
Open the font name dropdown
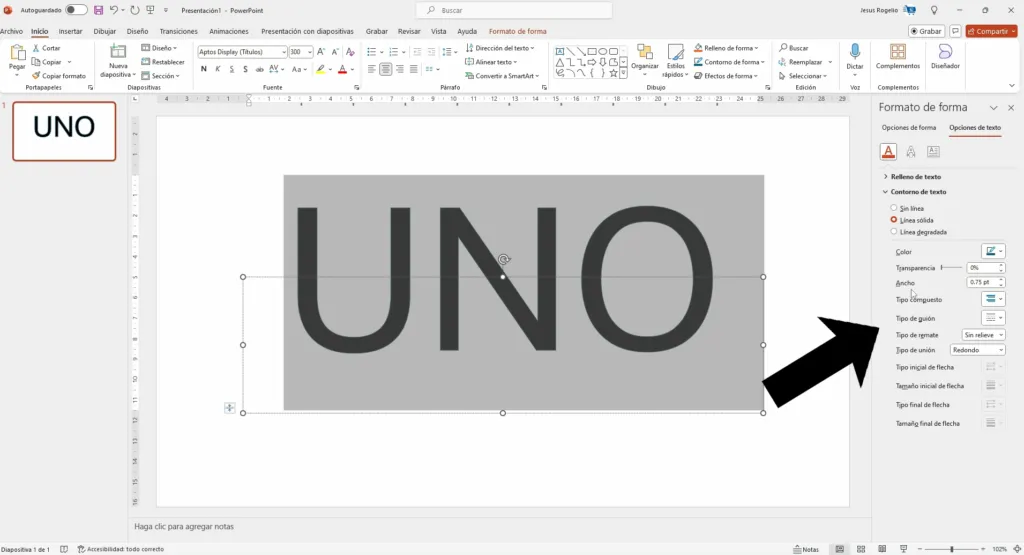point(283,52)
